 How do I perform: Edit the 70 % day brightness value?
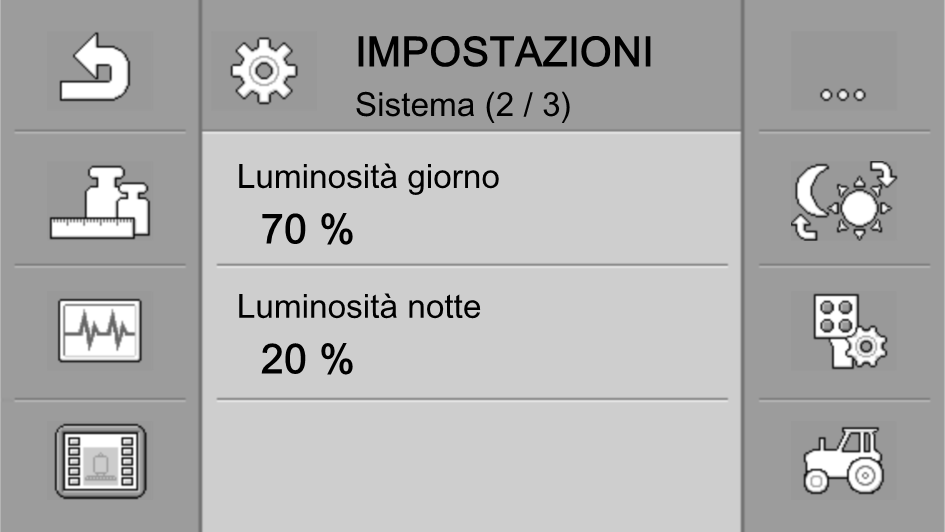[x=307, y=230]
